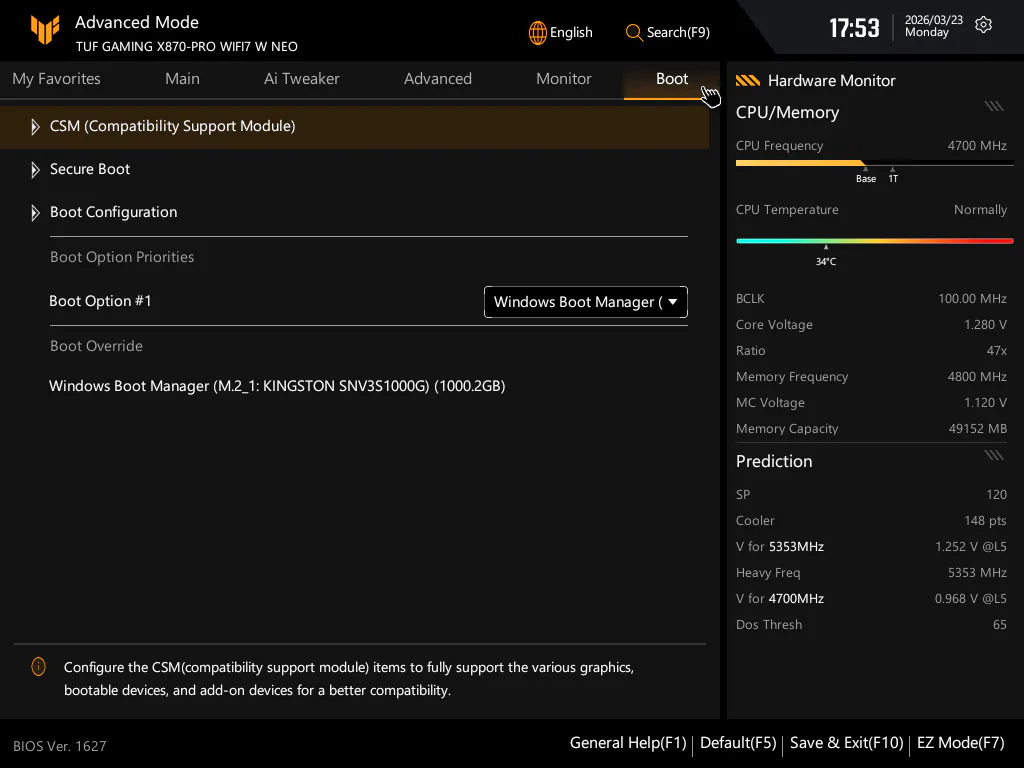Image resolution: width=1024 pixels, height=768 pixels.
Task: Click the magnifier search icon
Action: [x=633, y=32]
